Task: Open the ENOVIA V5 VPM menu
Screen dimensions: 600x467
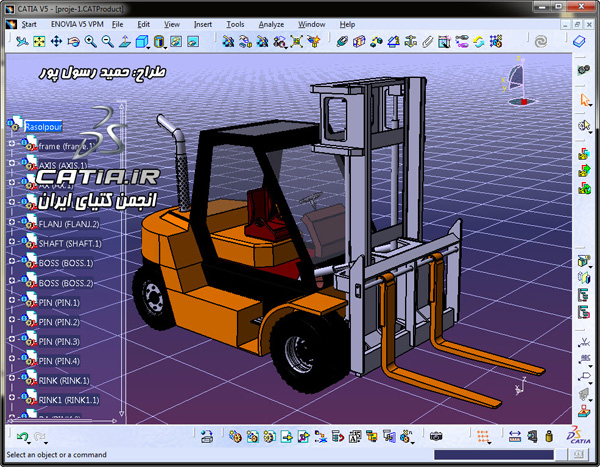Action: [77, 24]
